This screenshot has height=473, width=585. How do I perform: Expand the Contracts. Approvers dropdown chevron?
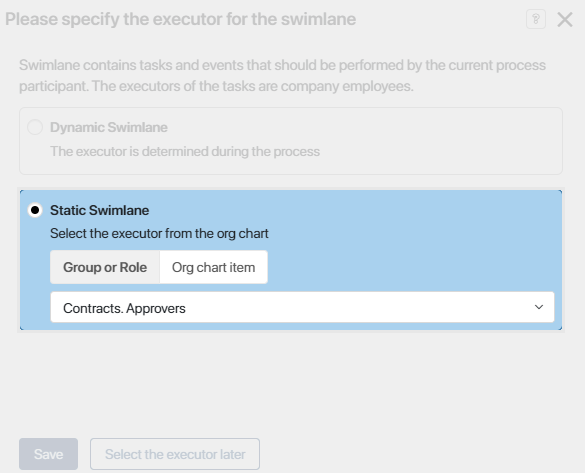coord(539,307)
